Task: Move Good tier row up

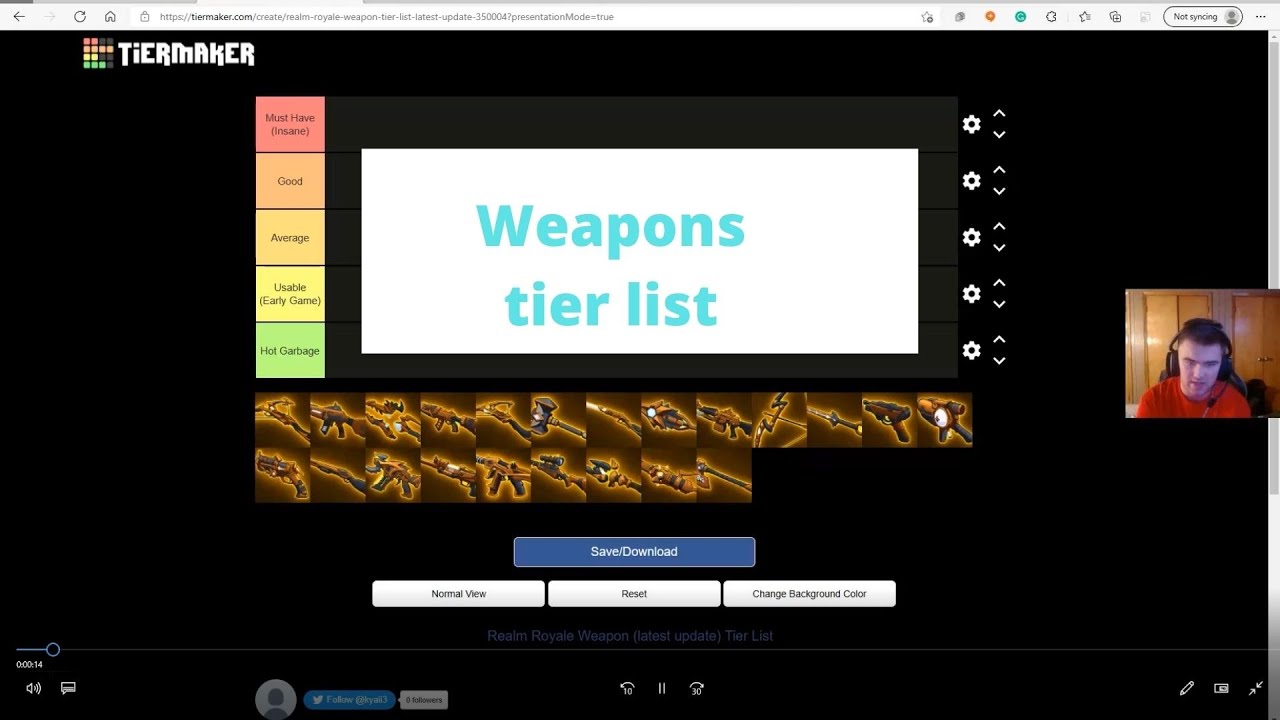Action: click(999, 170)
